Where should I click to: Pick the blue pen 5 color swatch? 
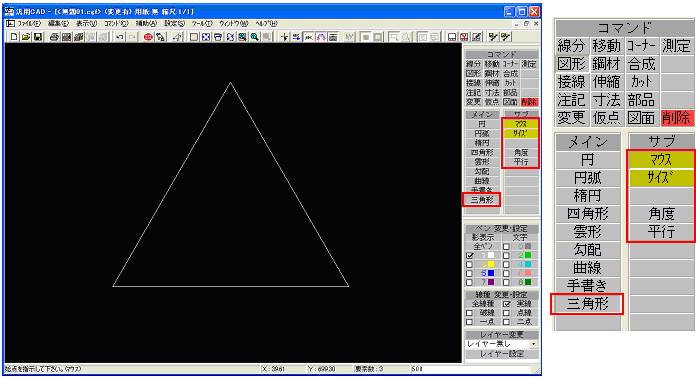click(491, 273)
